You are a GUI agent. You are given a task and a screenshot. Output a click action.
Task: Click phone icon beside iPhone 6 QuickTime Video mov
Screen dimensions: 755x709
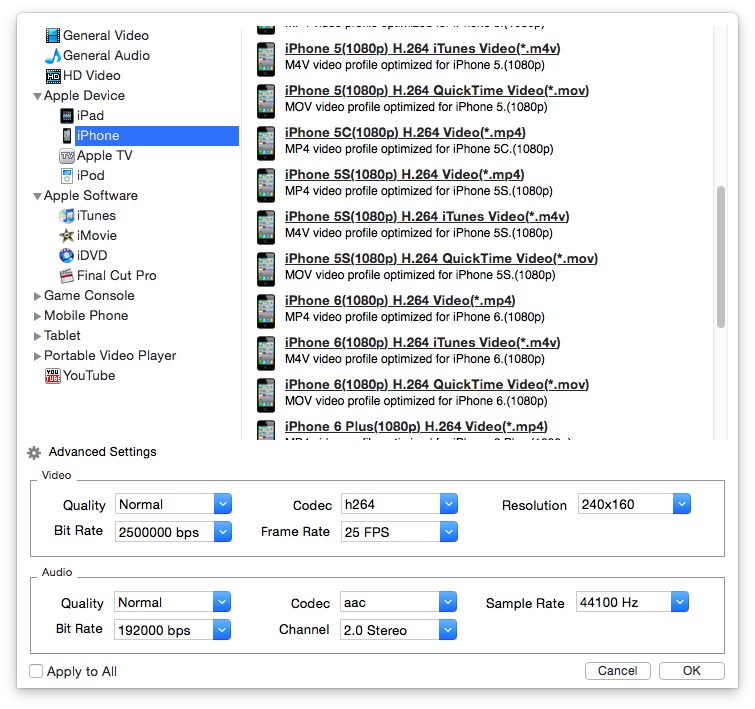[x=266, y=395]
